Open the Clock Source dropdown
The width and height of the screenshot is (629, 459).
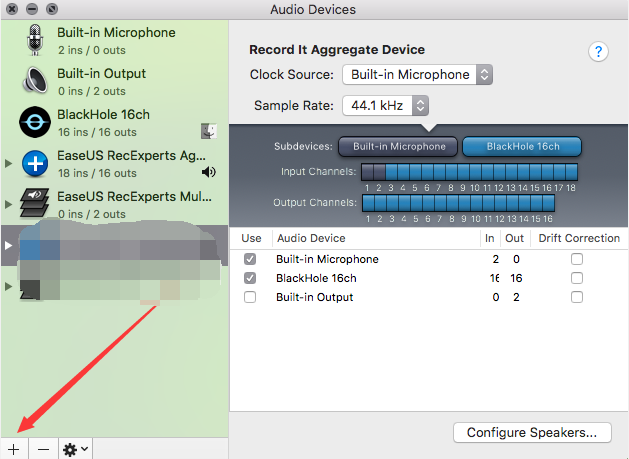coord(418,75)
